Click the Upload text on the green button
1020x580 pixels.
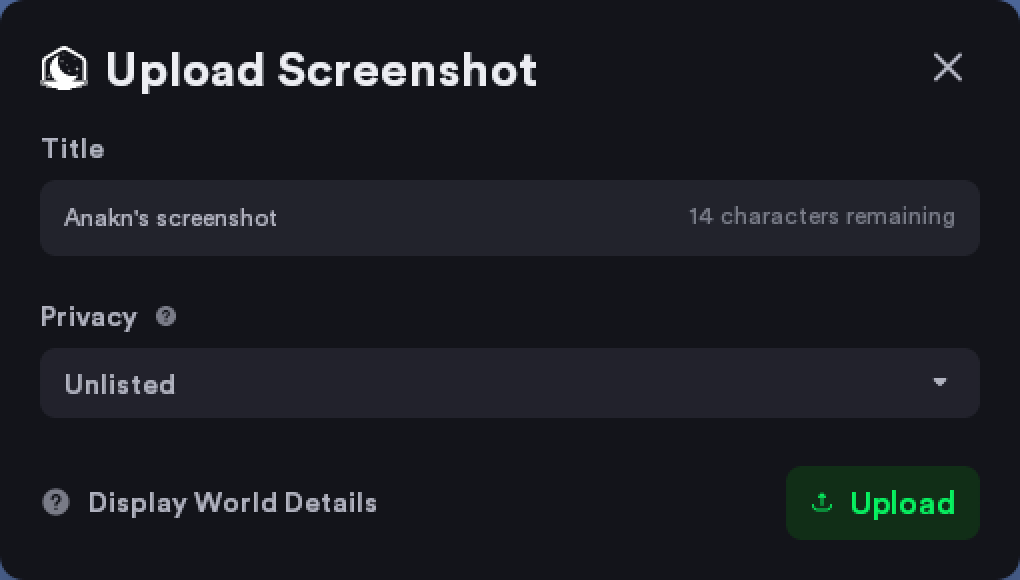903,504
